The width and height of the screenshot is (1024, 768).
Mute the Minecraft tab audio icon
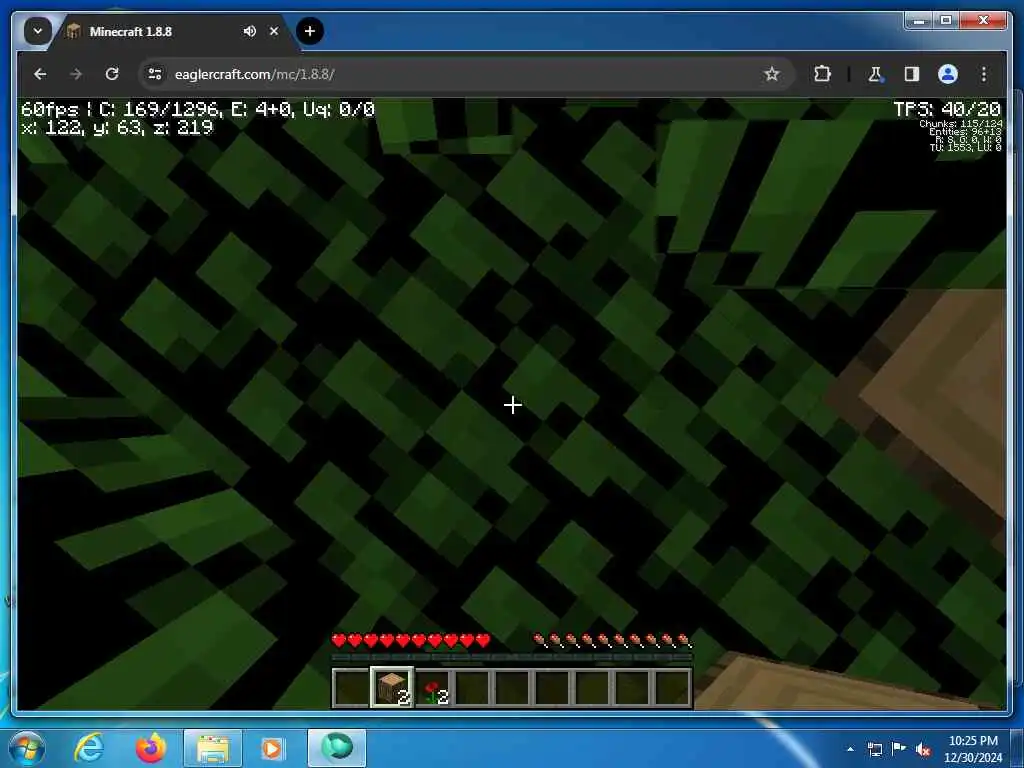coord(249,31)
